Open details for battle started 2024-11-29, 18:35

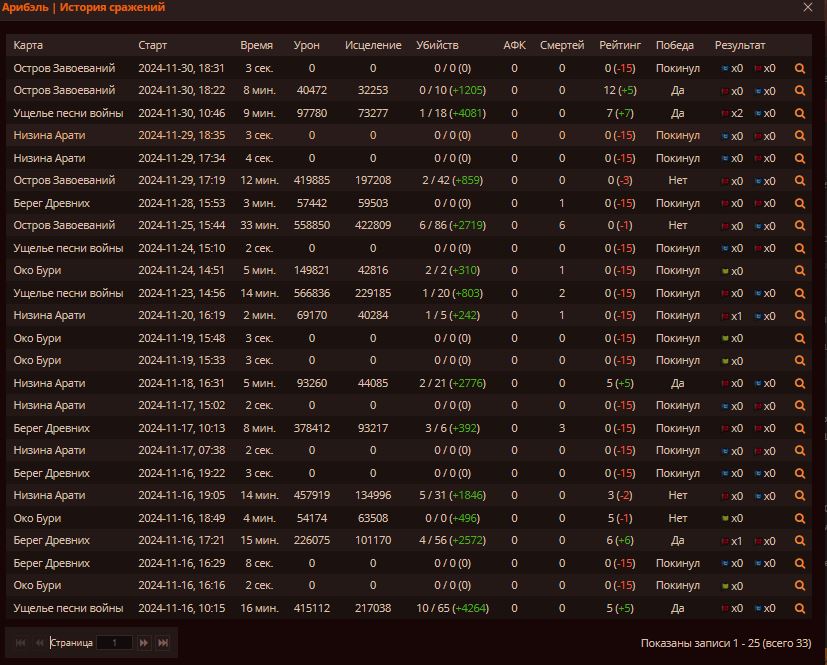(x=800, y=136)
